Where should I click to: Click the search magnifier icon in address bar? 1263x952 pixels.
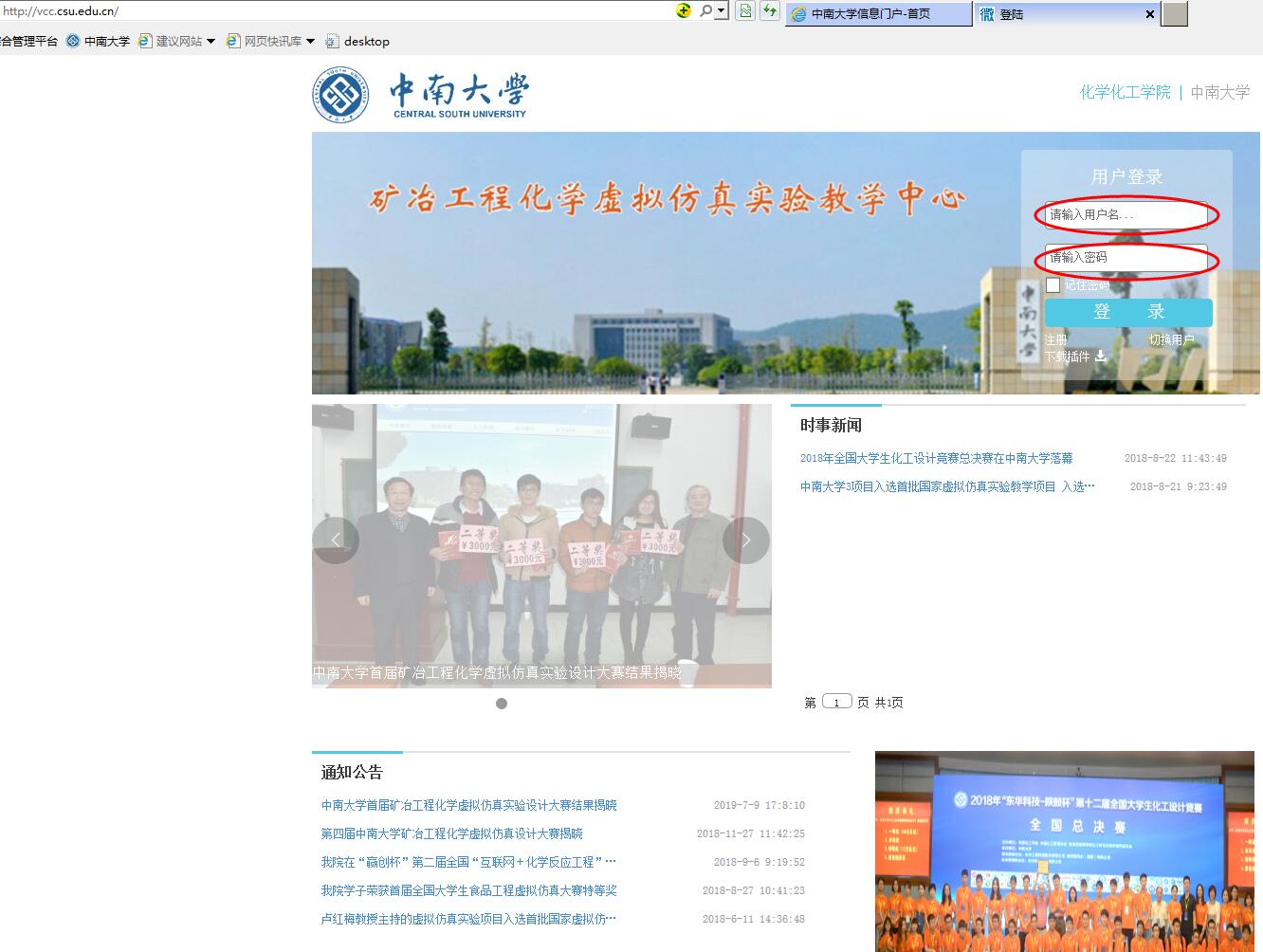click(706, 10)
